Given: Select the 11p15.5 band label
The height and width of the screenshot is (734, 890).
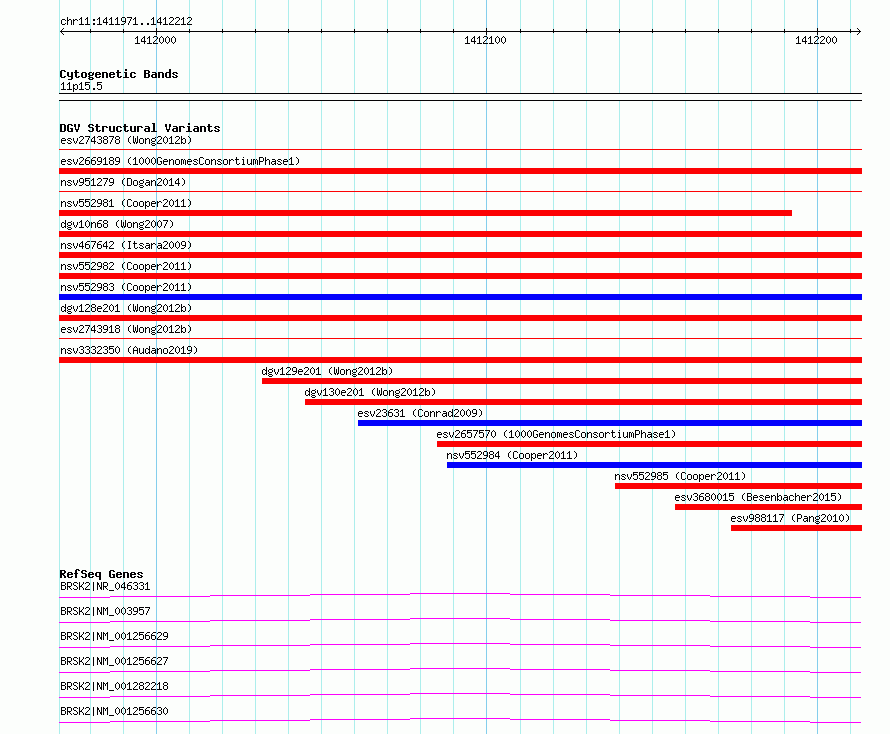Looking at the screenshot, I should pyautogui.click(x=81, y=86).
